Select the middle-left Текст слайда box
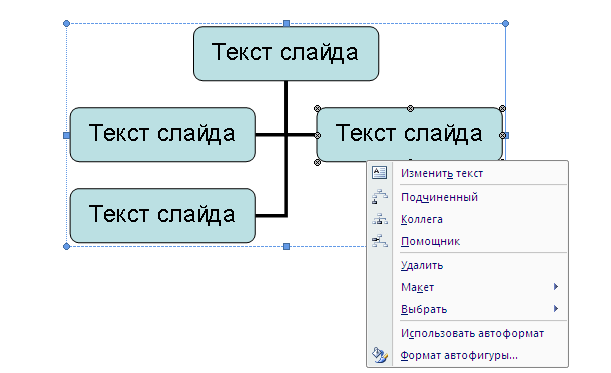 (x=162, y=134)
